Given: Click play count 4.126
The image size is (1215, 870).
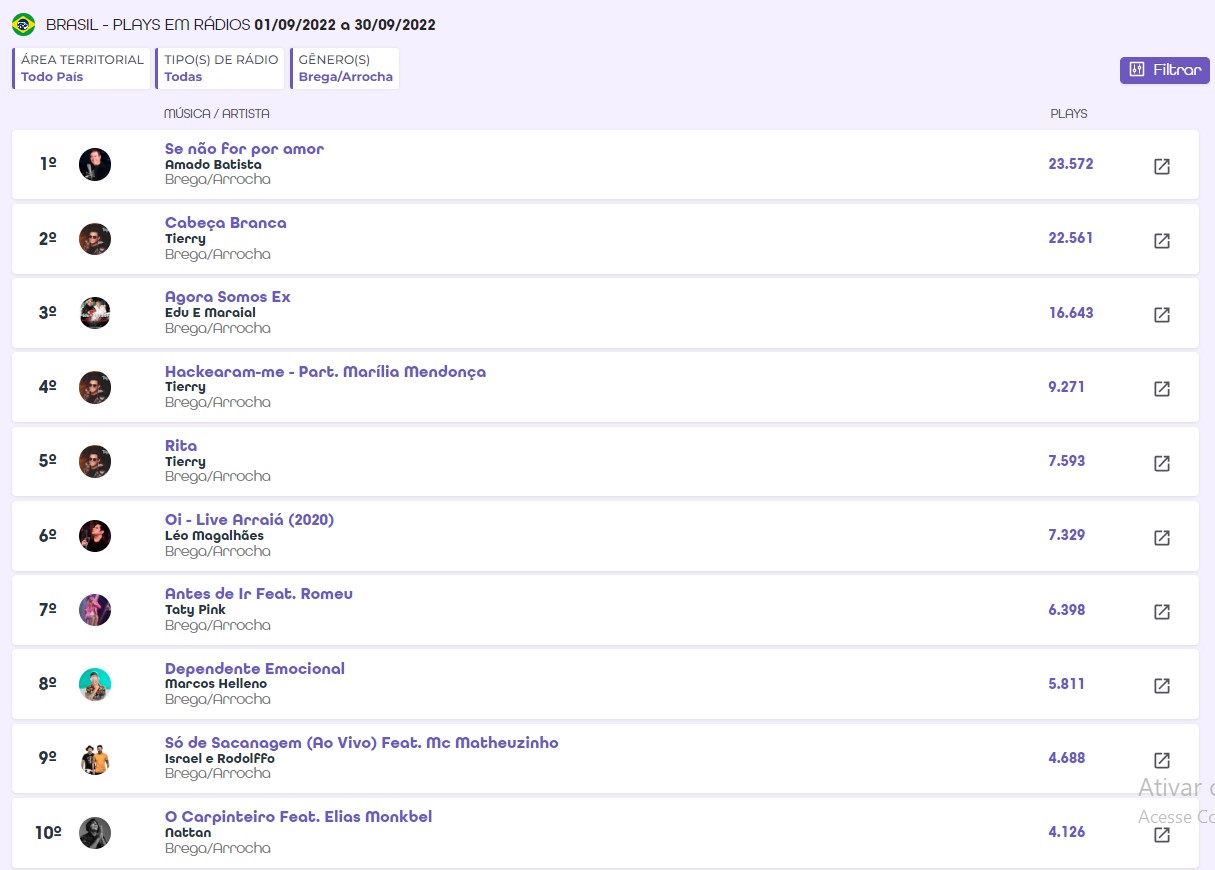Looking at the screenshot, I should 1066,832.
